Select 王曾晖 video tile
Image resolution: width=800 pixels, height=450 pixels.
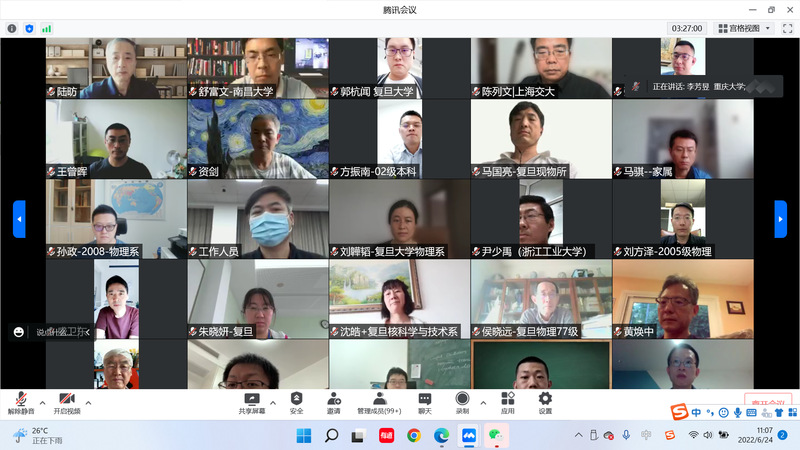[116, 139]
